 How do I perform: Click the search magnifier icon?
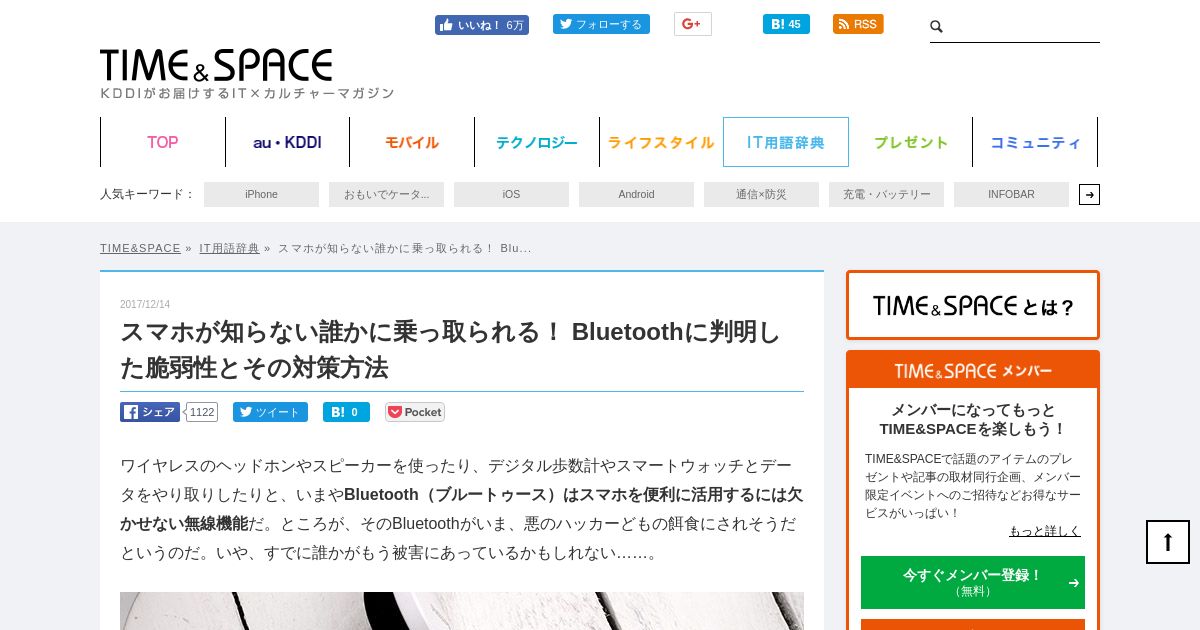[937, 27]
